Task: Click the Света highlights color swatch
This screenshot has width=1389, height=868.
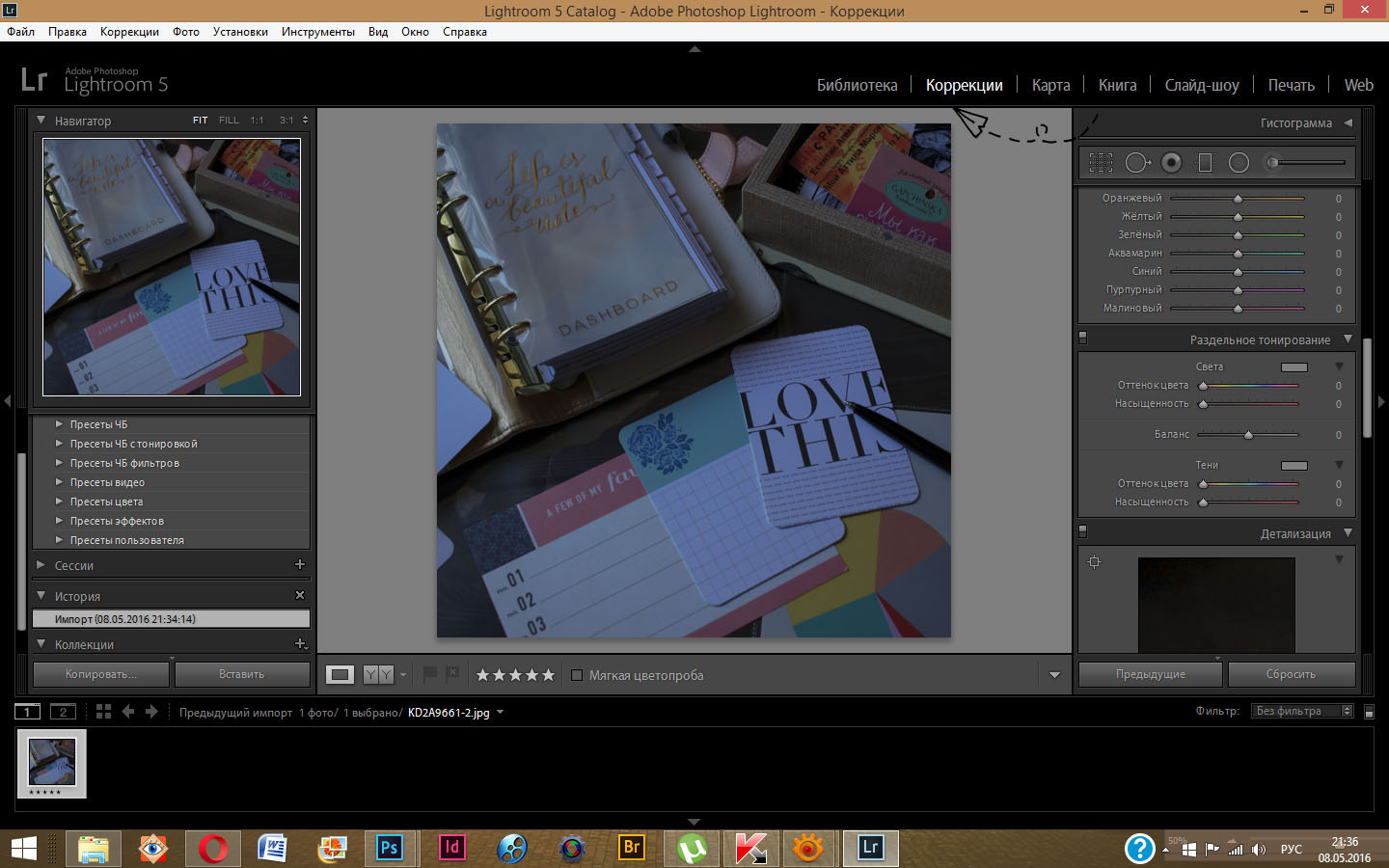Action: [1294, 367]
